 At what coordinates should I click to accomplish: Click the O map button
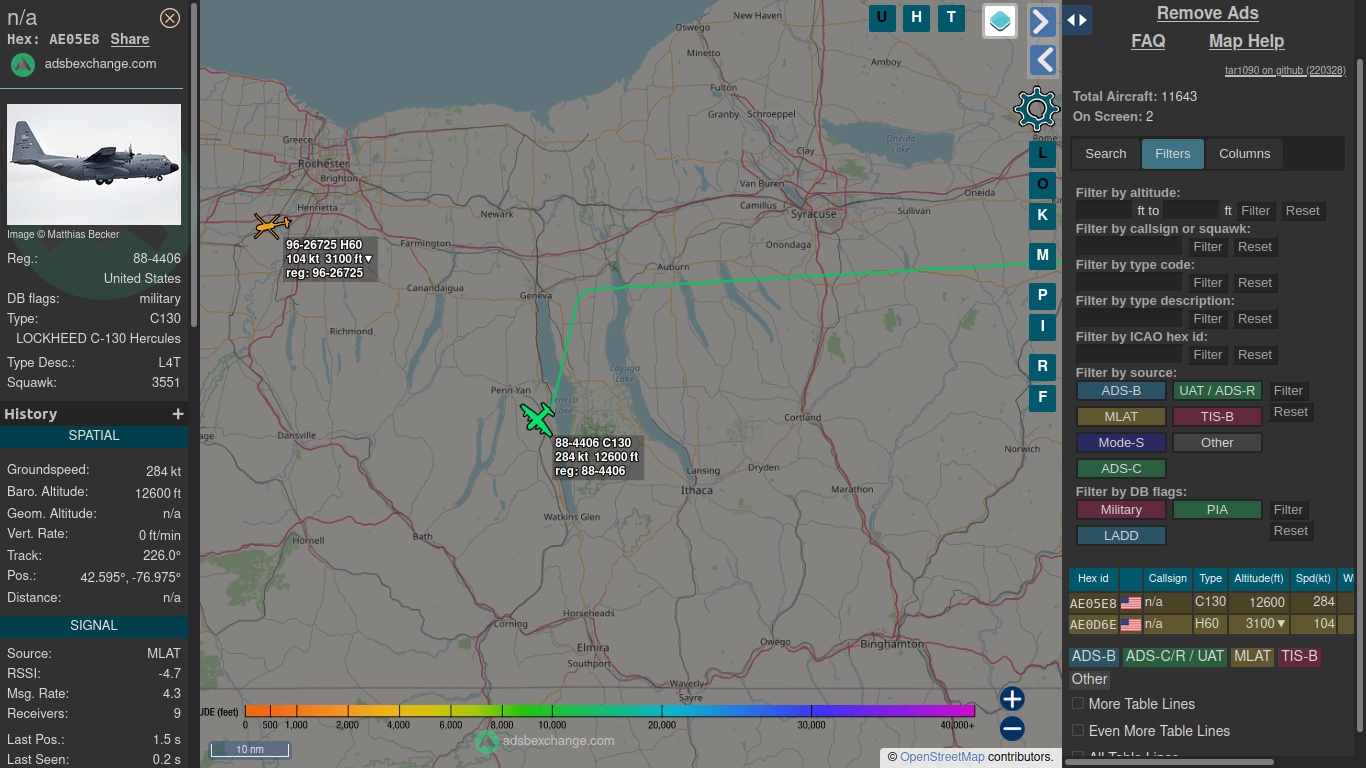tap(1043, 184)
